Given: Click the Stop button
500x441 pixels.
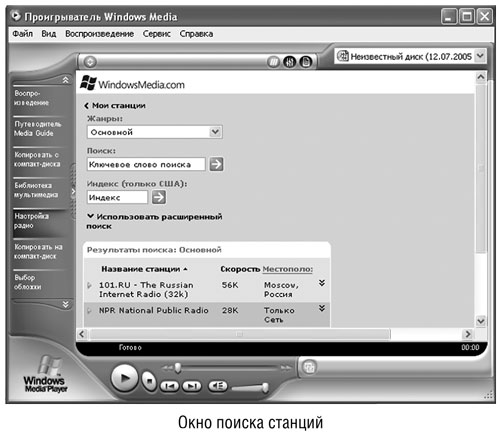Looking at the screenshot, I should click(149, 380).
